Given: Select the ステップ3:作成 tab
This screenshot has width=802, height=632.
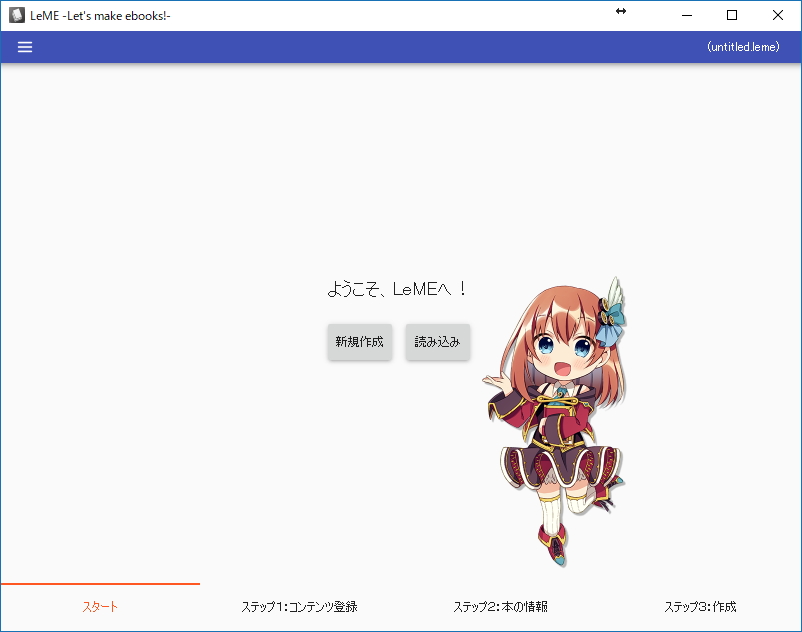Looking at the screenshot, I should (x=700, y=607).
